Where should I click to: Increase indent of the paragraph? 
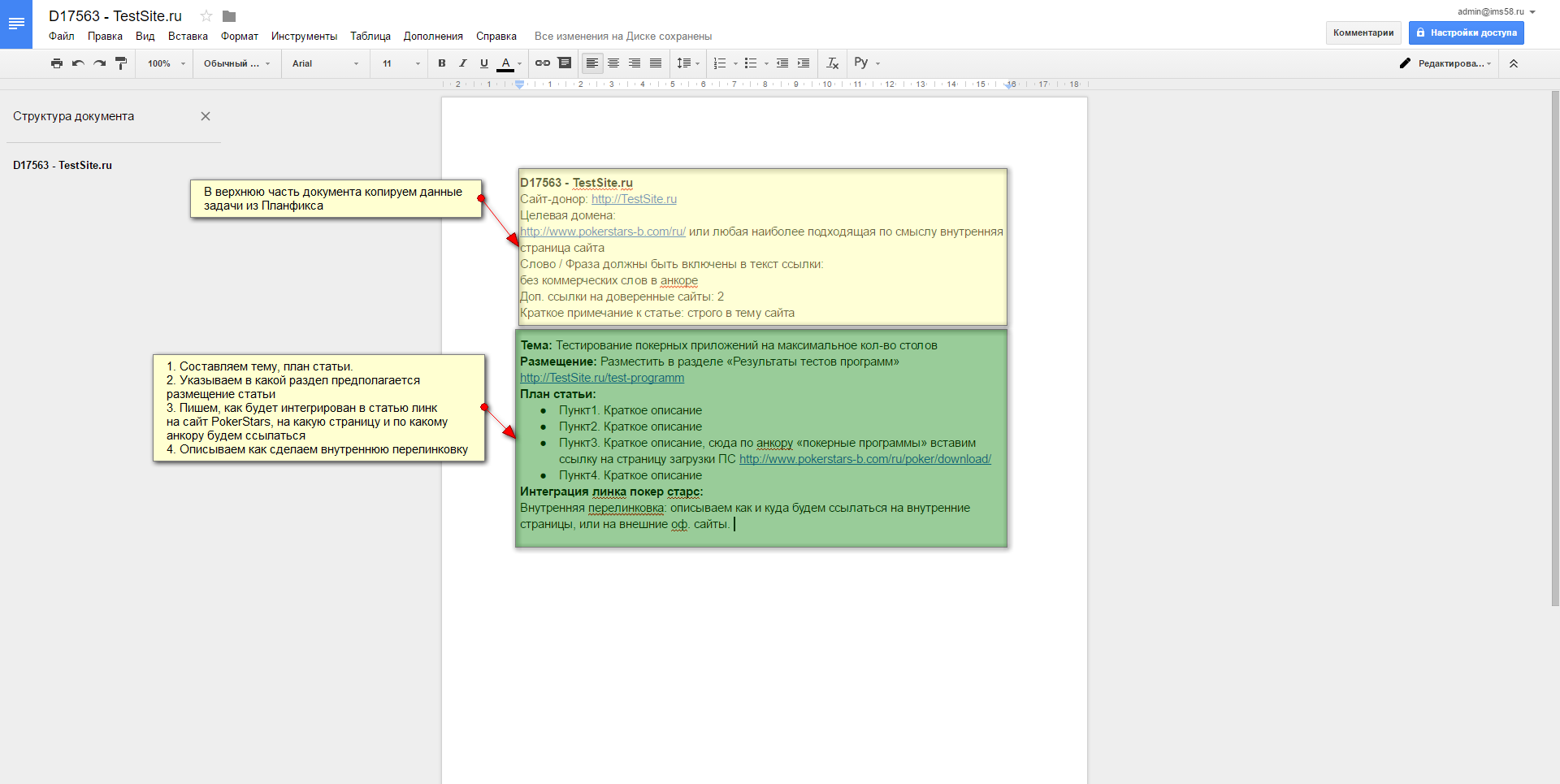pos(804,63)
